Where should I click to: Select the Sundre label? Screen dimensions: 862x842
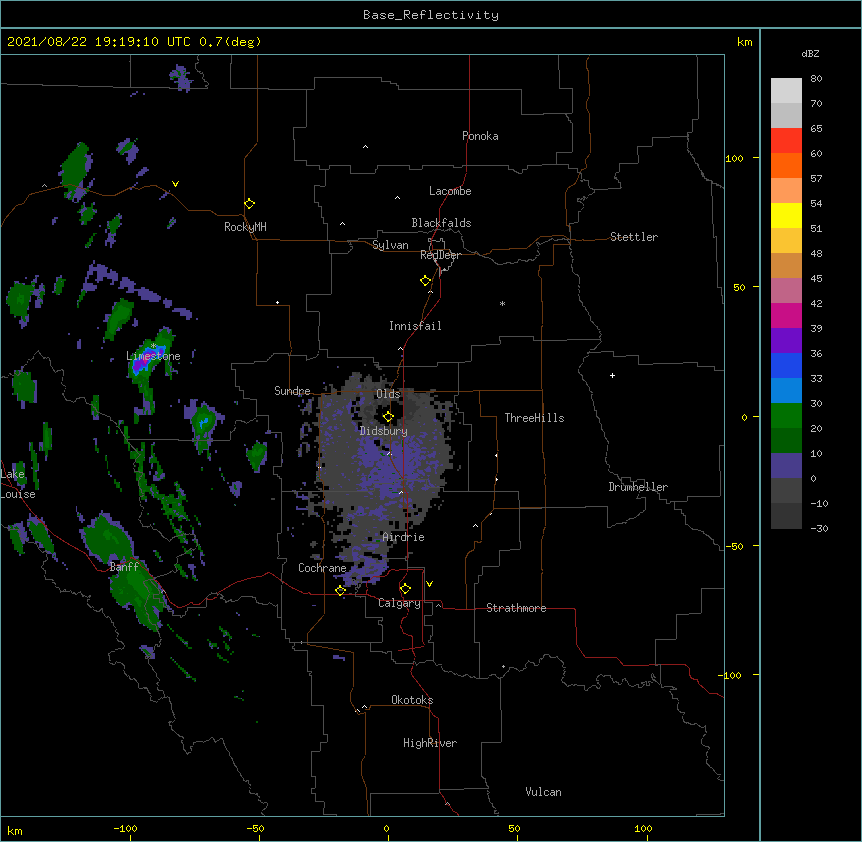point(292,391)
